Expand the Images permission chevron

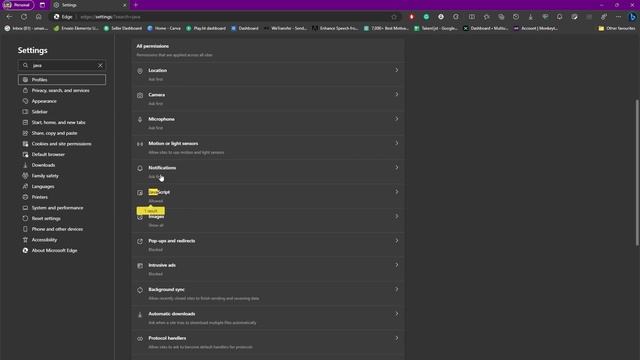(396, 216)
